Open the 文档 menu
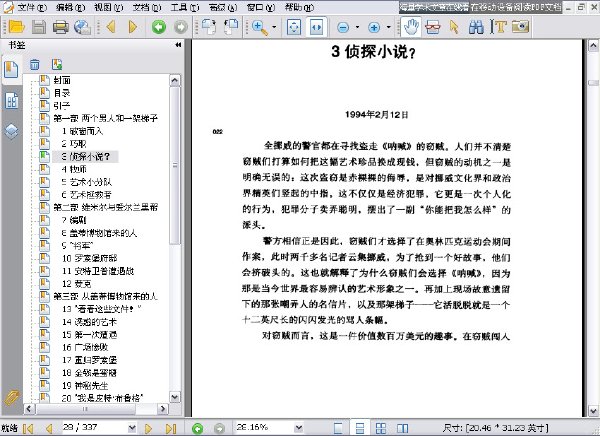The width and height of the screenshot is (600, 436). click(x=147, y=7)
